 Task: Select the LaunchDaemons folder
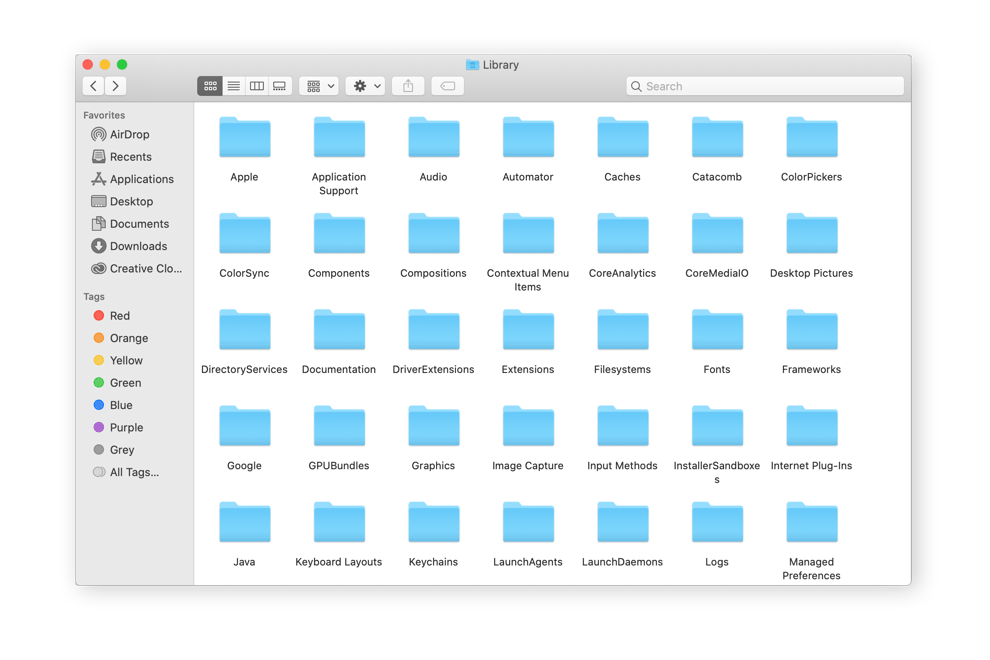click(x=623, y=534)
